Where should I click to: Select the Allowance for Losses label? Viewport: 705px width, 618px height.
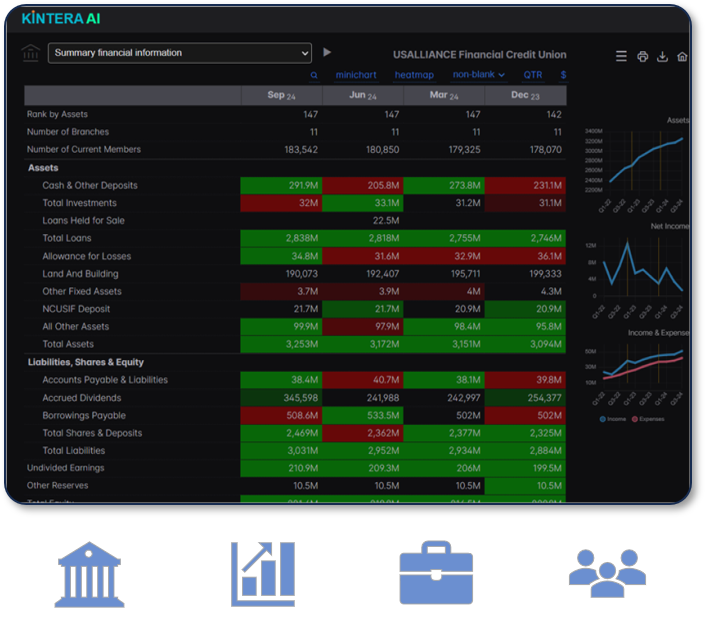[87, 256]
